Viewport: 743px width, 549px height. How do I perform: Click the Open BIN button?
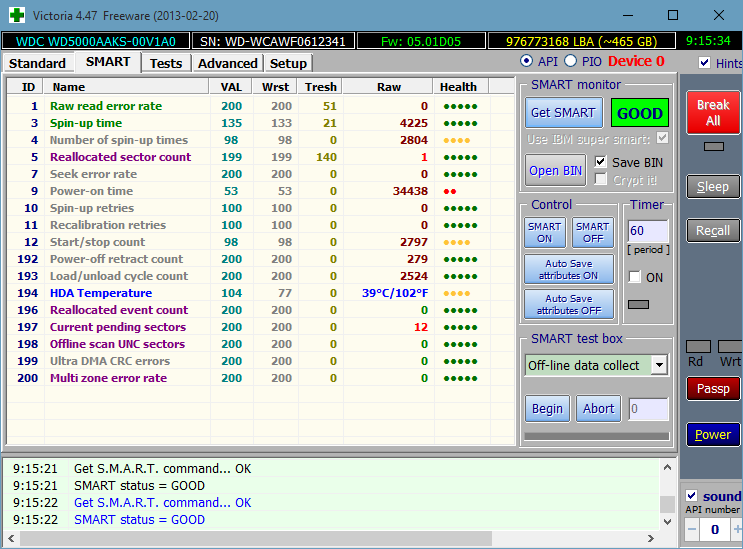[555, 171]
